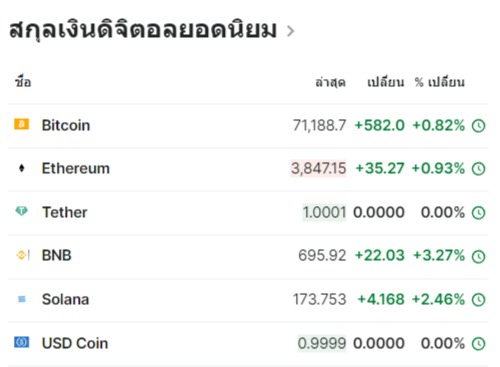Click the Bitcoin coin icon
Image resolution: width=500 pixels, height=367 pixels.
tap(22, 124)
